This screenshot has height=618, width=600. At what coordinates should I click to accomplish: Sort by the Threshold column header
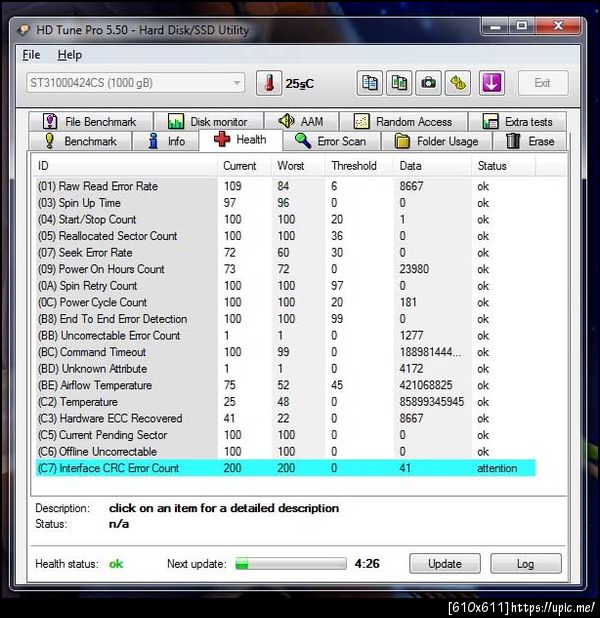point(359,166)
